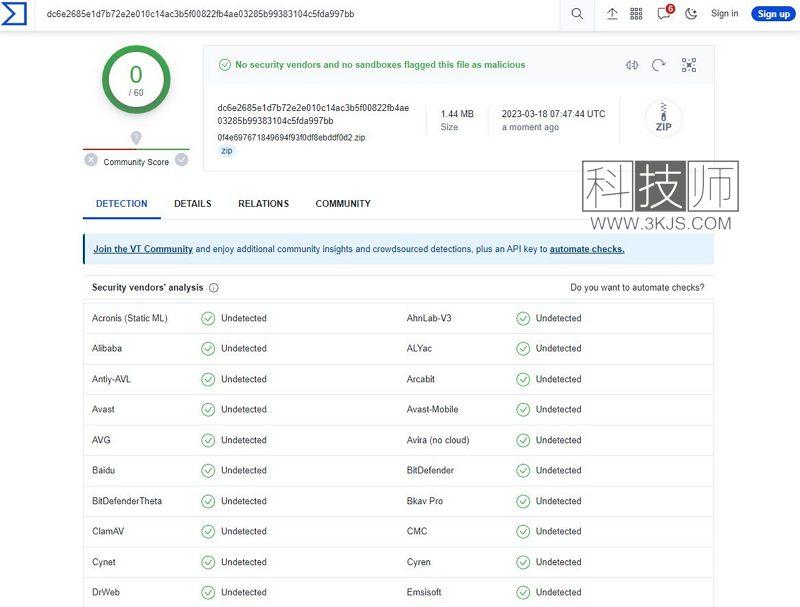
Task: Click the Avast-Mobile undetected check icon
Action: point(523,410)
